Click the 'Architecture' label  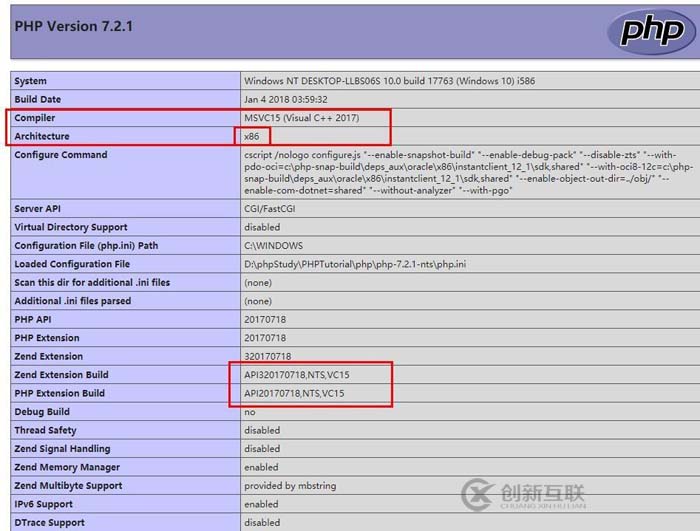pyautogui.click(x=42, y=136)
